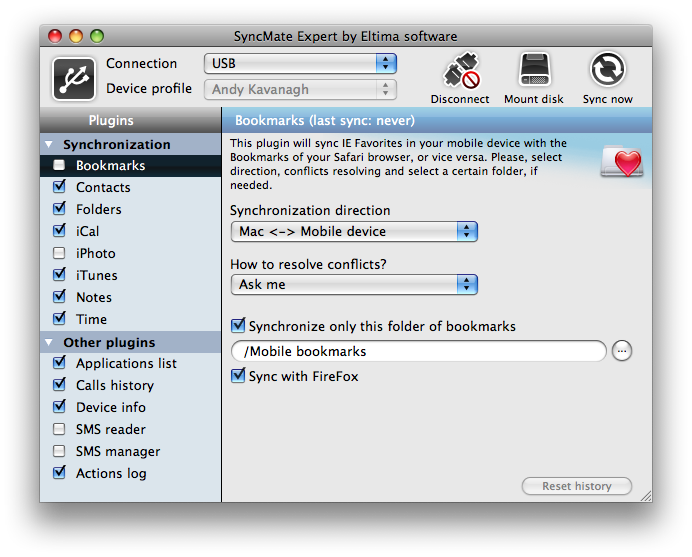Image resolution: width=692 pixels, height=557 pixels.
Task: Click the Bookmarks heart folder icon
Action: point(621,160)
